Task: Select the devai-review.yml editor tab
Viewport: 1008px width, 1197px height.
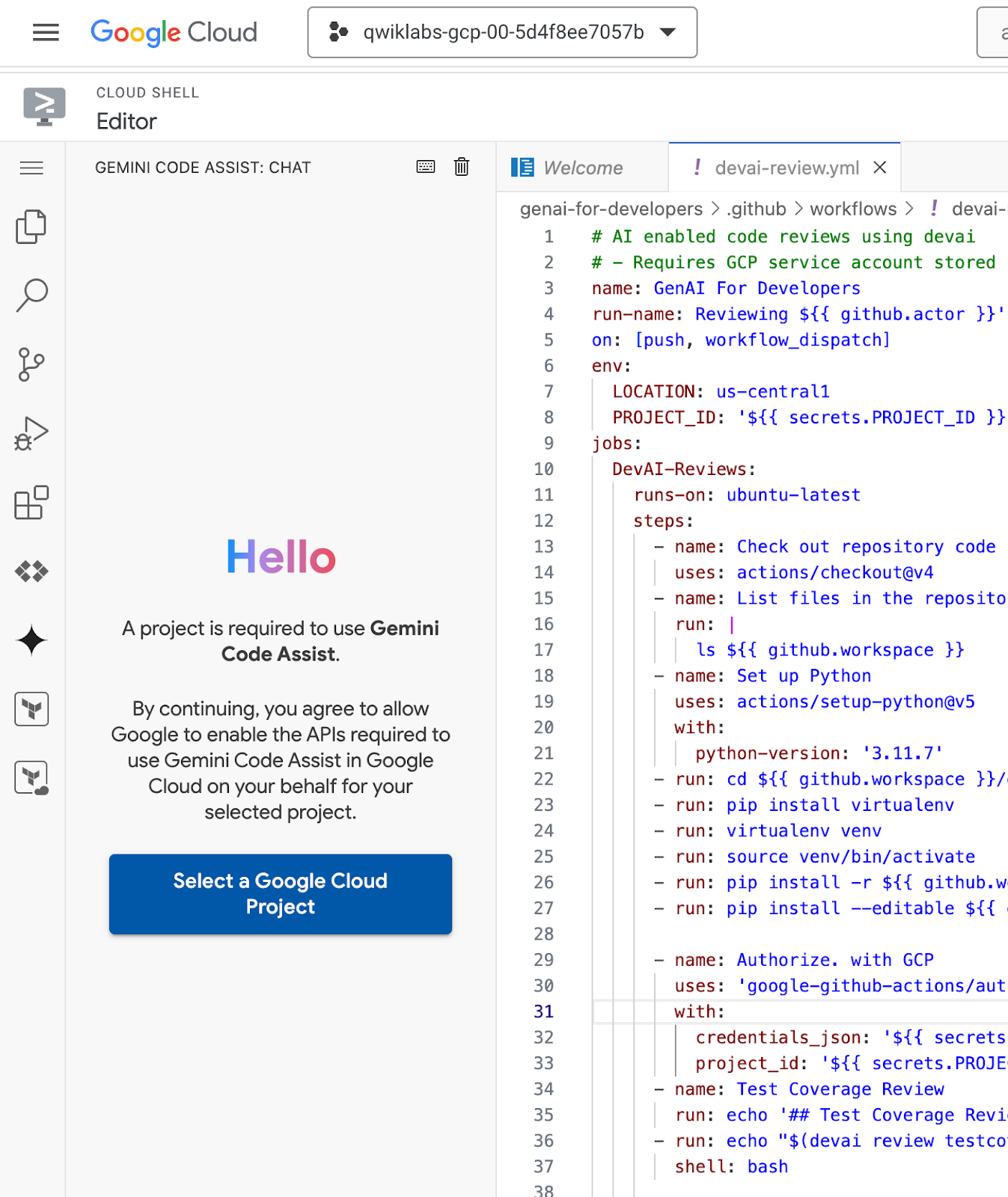Action: [x=786, y=168]
